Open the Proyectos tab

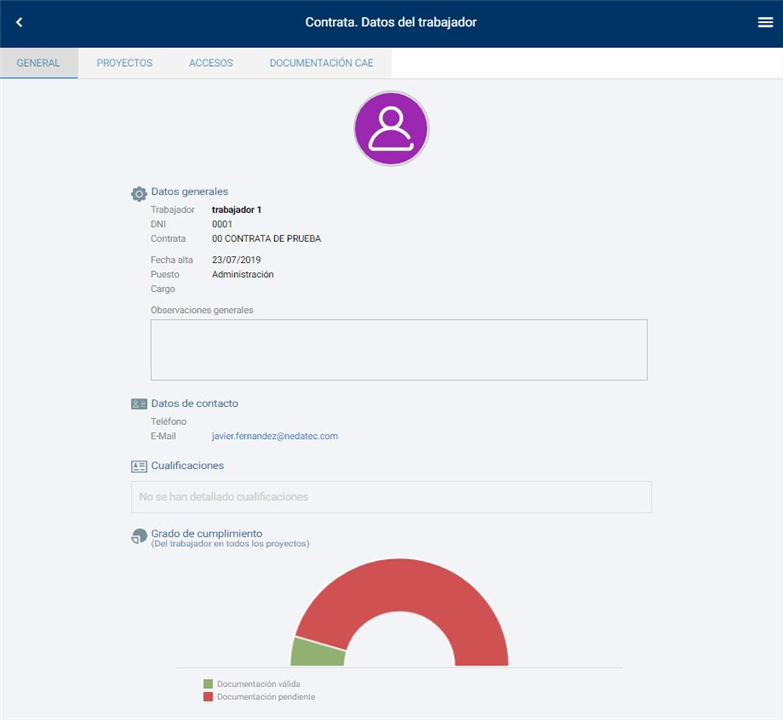point(124,63)
